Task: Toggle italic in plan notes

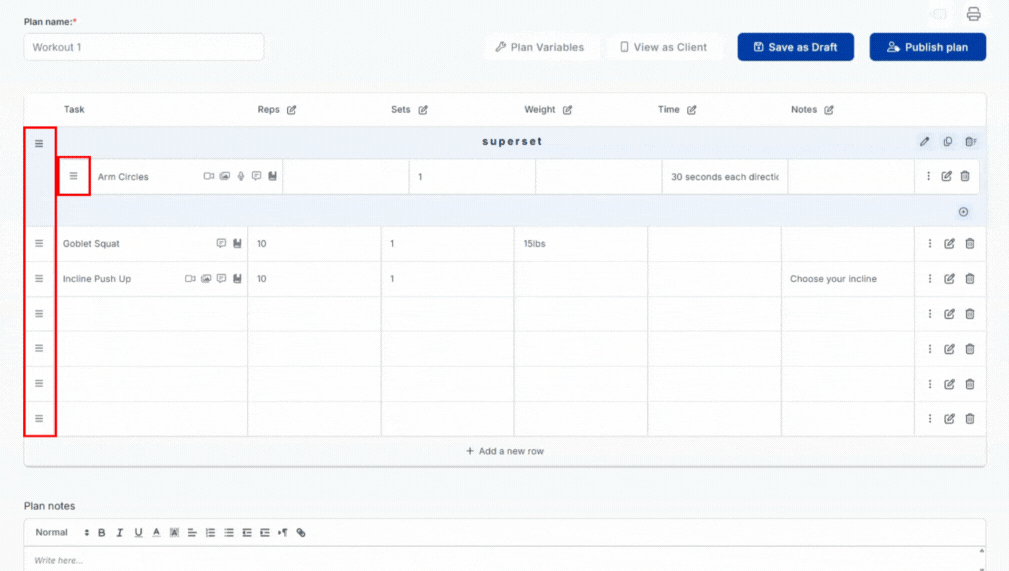Action: point(120,532)
